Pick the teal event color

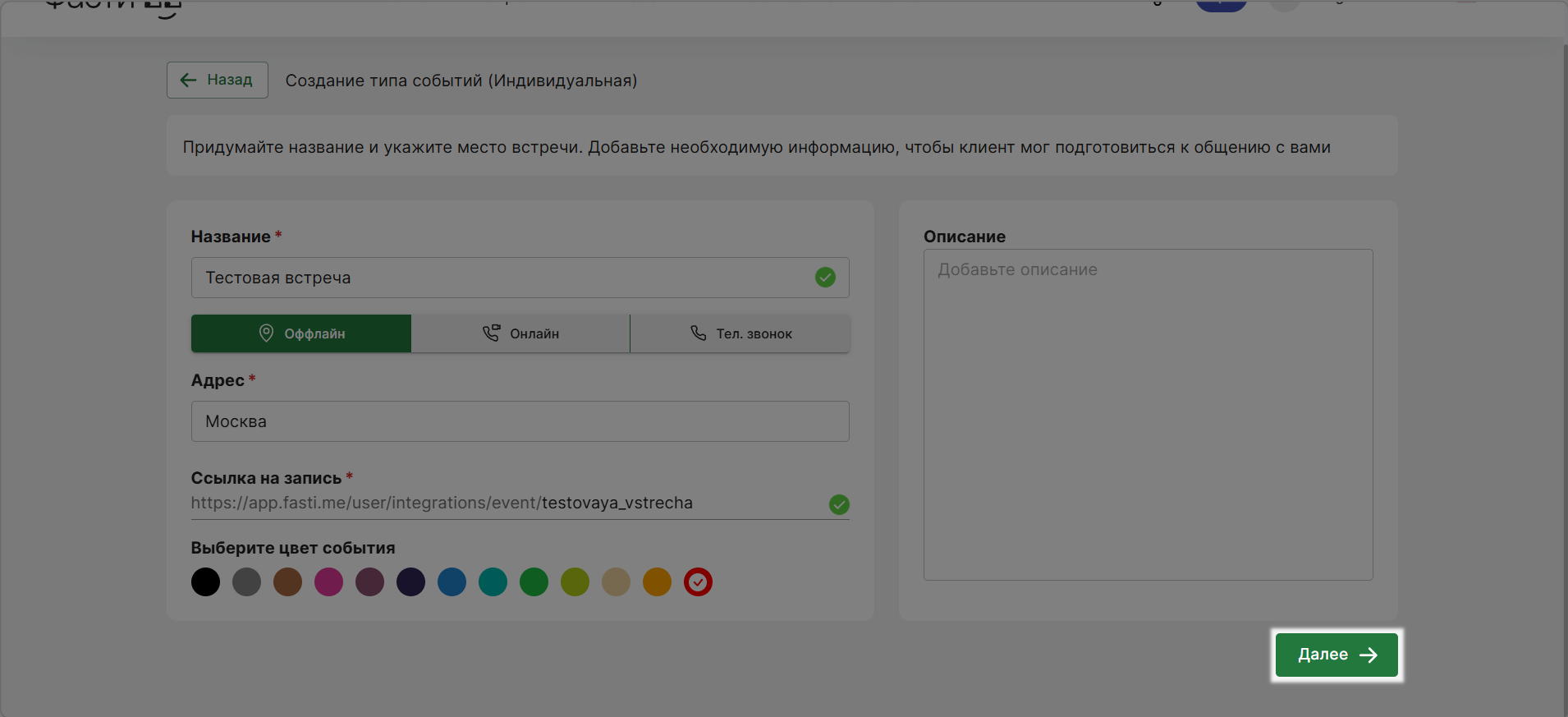click(x=493, y=582)
